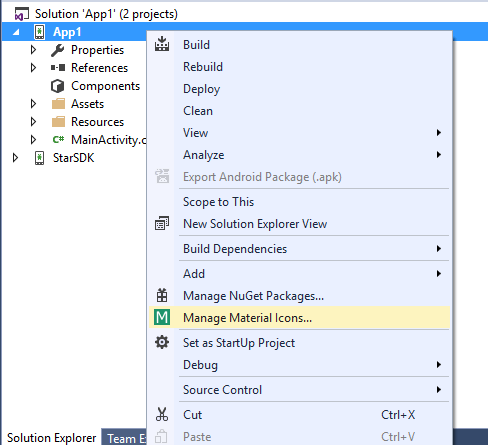Click the Solution 'App1' Visual Studio icon
This screenshot has width=488, height=445.
[22, 14]
